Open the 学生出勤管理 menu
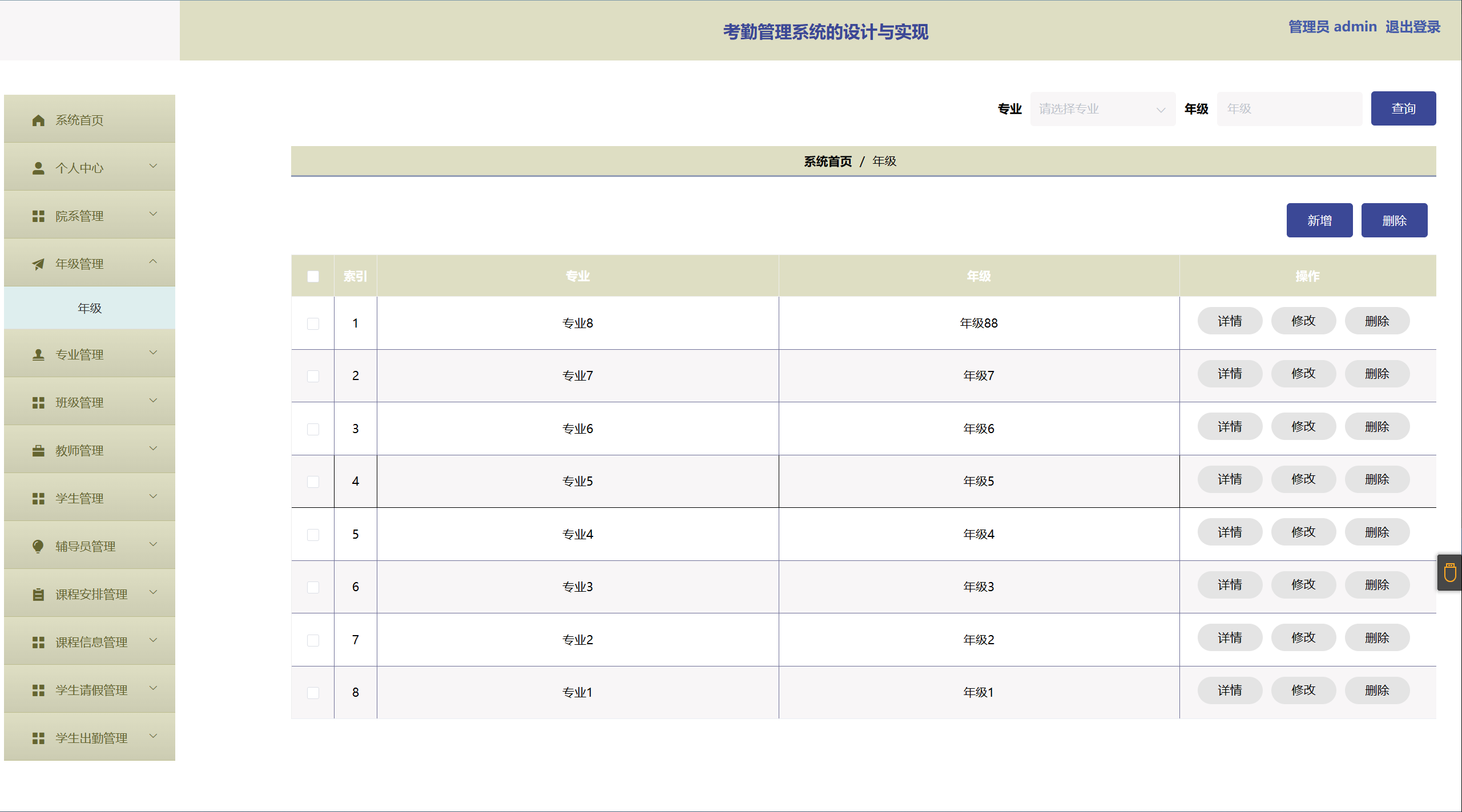Screen dimensions: 1462x812 91,738
